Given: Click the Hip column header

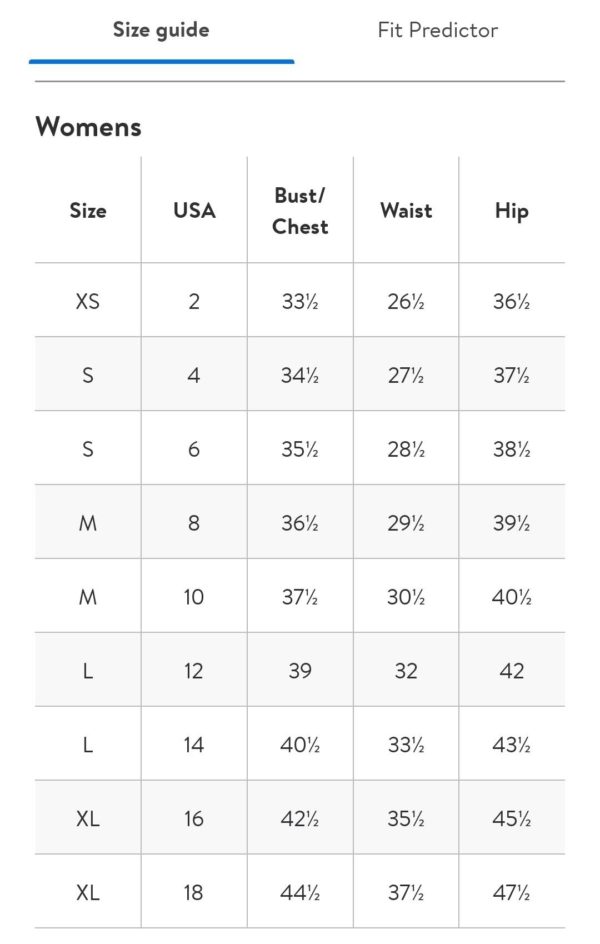Looking at the screenshot, I should pyautogui.click(x=512, y=211).
